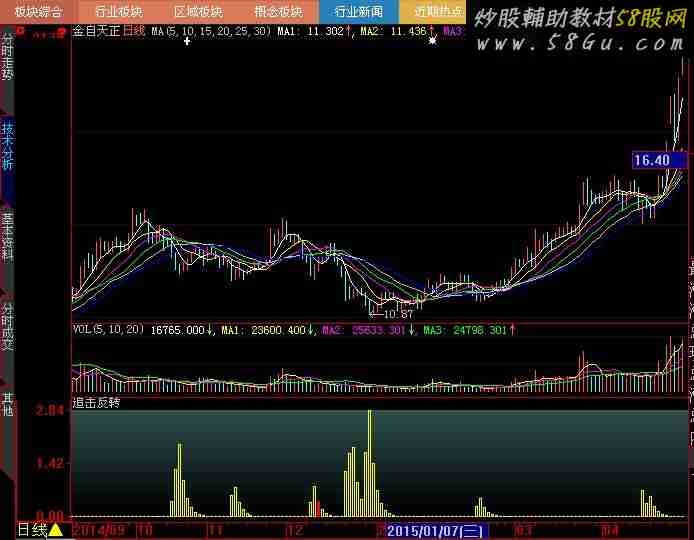Screen dimensions: 694x540
Task: Click the volume MA1: 23600.400 value
Action: tap(267, 330)
